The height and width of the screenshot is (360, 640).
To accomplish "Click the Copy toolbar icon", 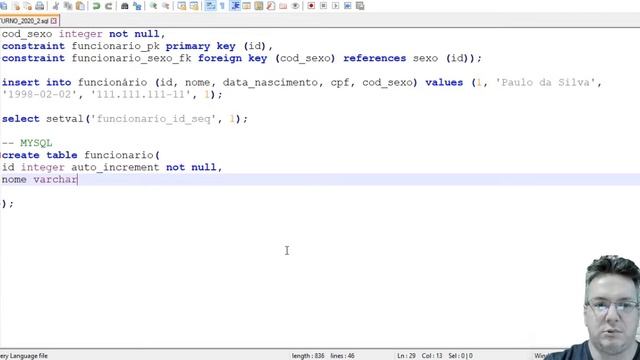I will (x=68, y=6).
